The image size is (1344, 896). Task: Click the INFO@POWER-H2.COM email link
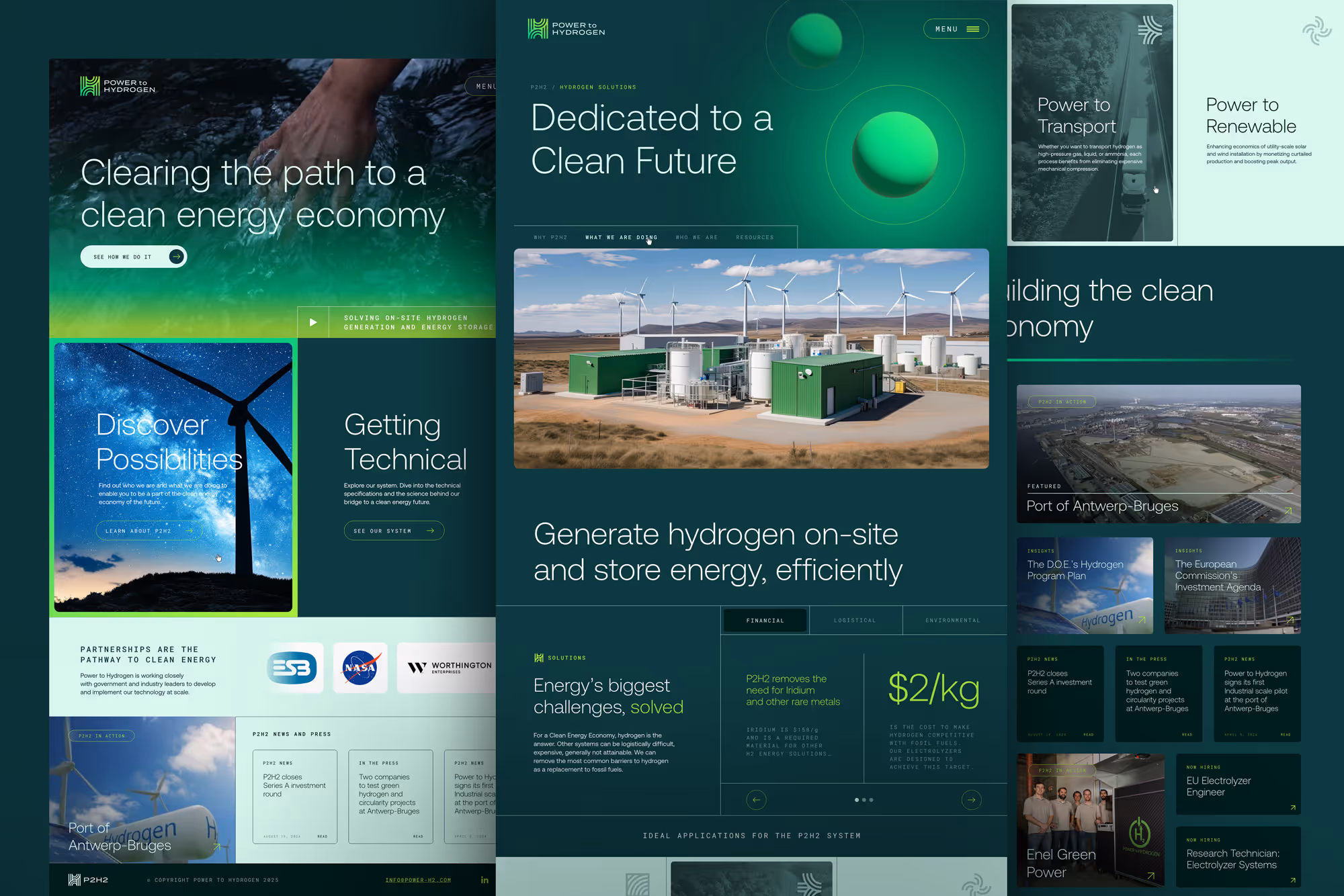[417, 879]
